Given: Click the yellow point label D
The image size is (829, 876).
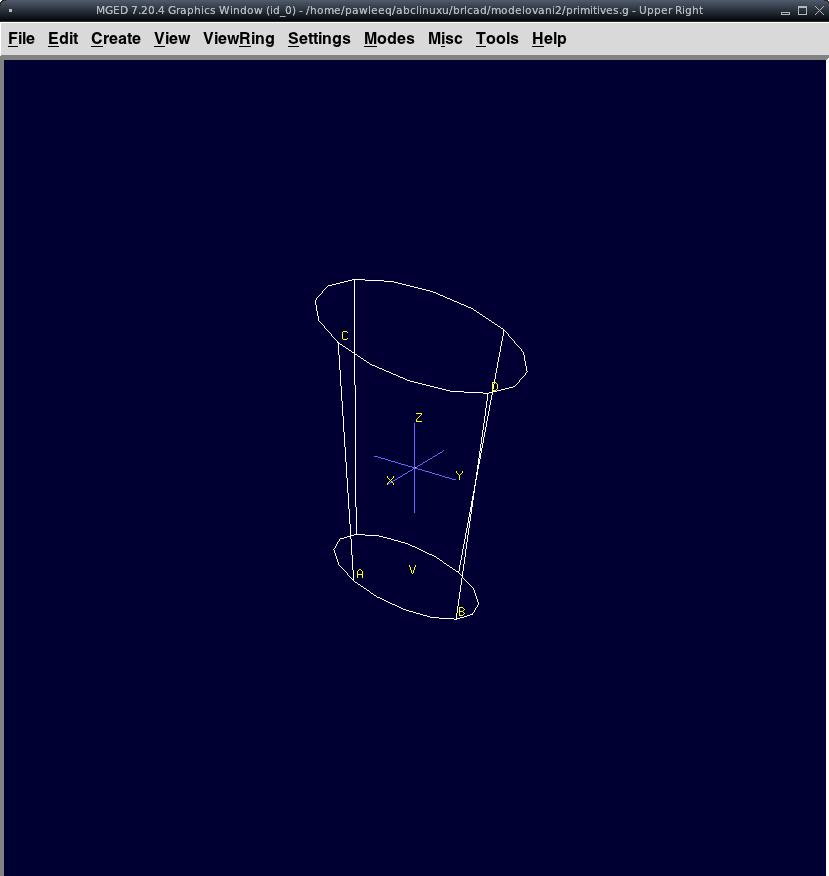Looking at the screenshot, I should point(494,387).
